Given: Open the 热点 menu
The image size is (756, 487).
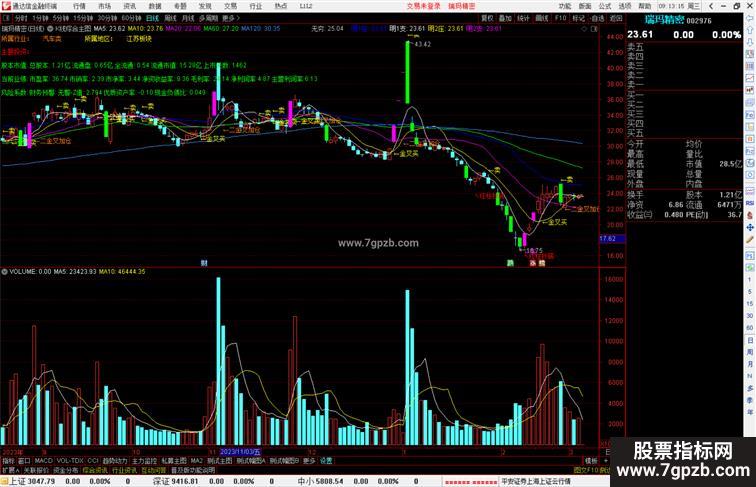Looking at the screenshot, I should pyautogui.click(x=281, y=6).
